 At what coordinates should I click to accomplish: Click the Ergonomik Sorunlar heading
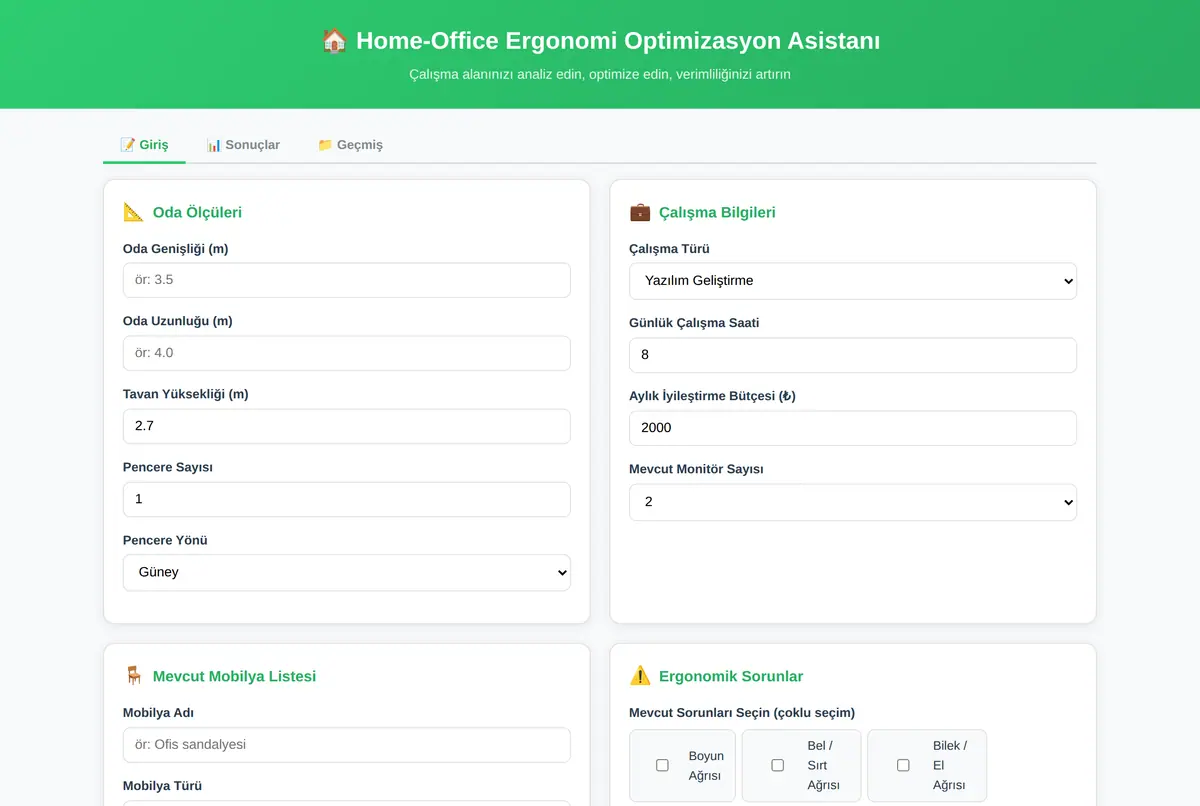pyautogui.click(x=731, y=676)
